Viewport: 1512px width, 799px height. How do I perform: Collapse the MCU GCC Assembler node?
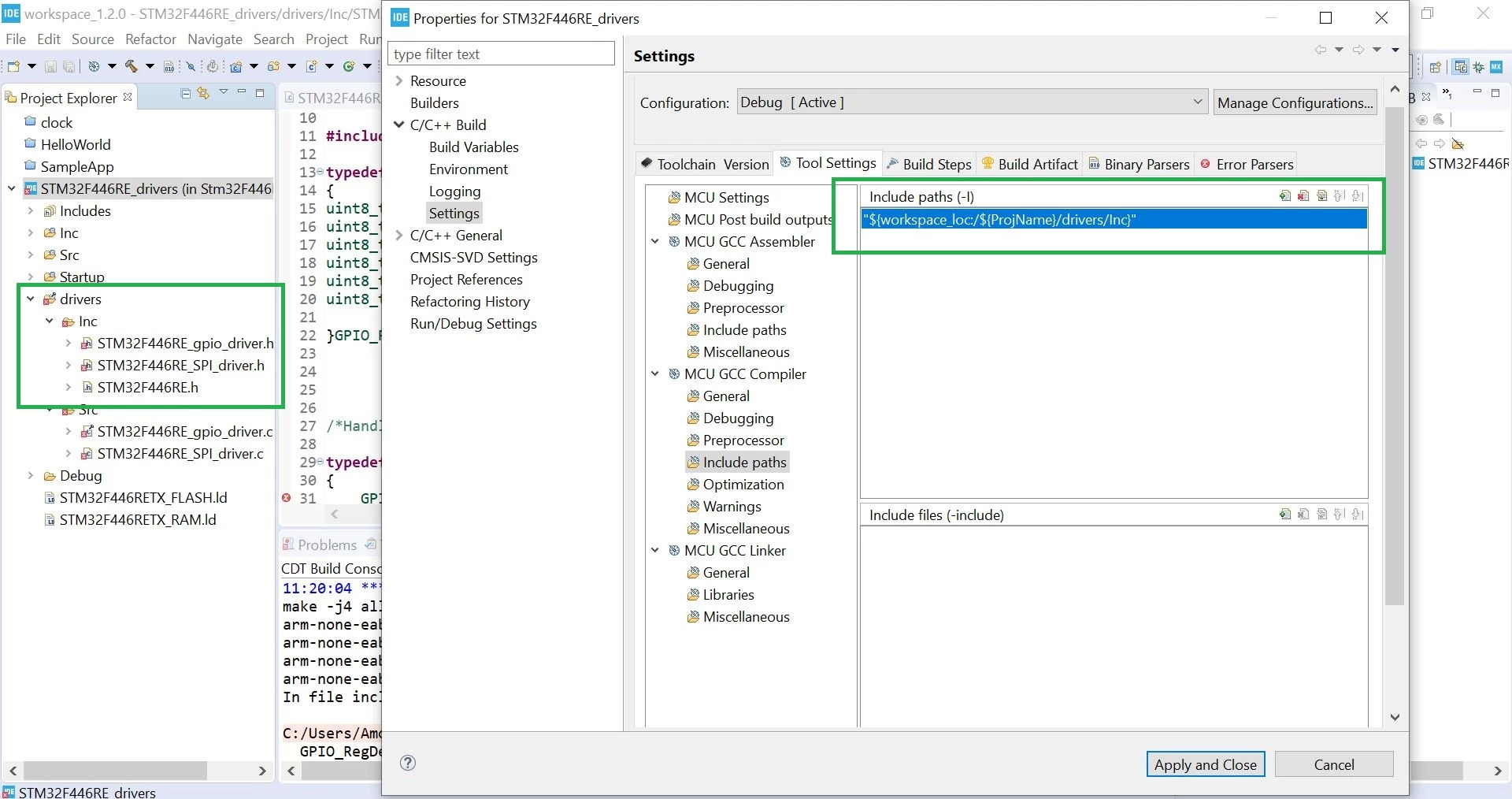click(655, 242)
